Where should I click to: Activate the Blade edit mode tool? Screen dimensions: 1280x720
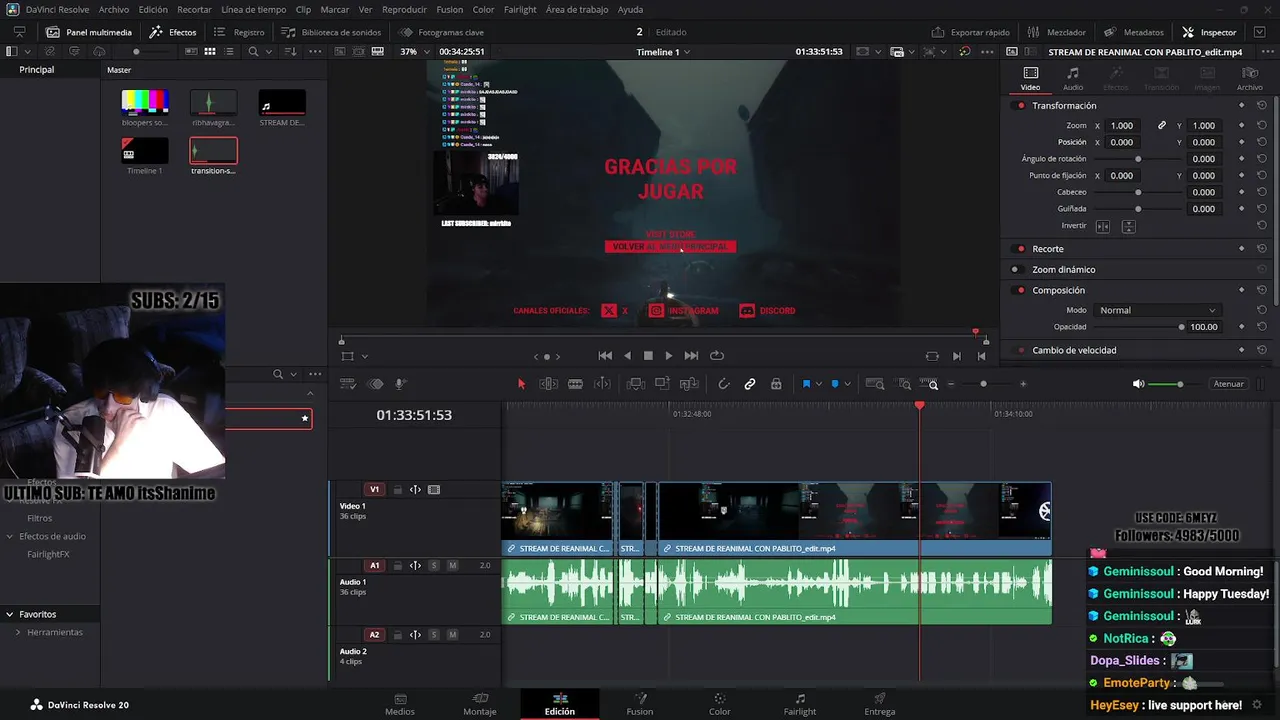[575, 384]
